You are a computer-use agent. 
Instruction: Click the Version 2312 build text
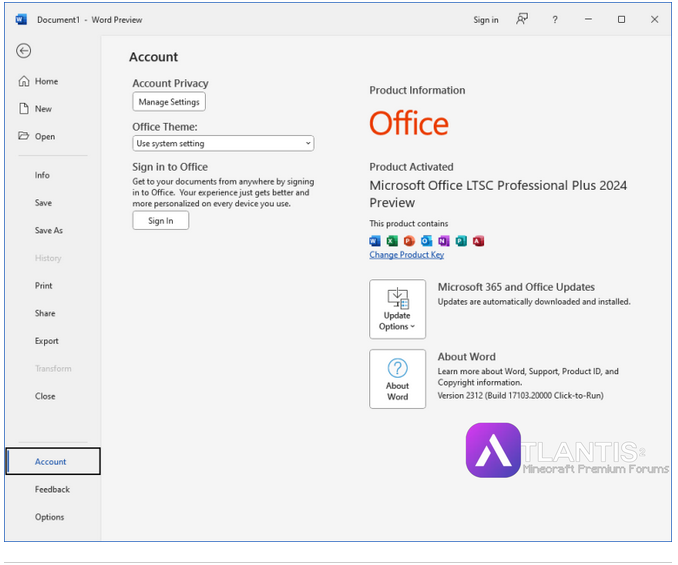click(520, 396)
